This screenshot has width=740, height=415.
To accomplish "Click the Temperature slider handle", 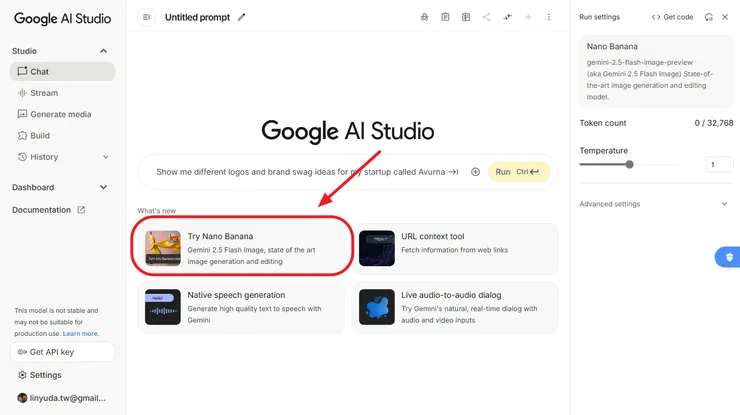I will click(x=629, y=165).
